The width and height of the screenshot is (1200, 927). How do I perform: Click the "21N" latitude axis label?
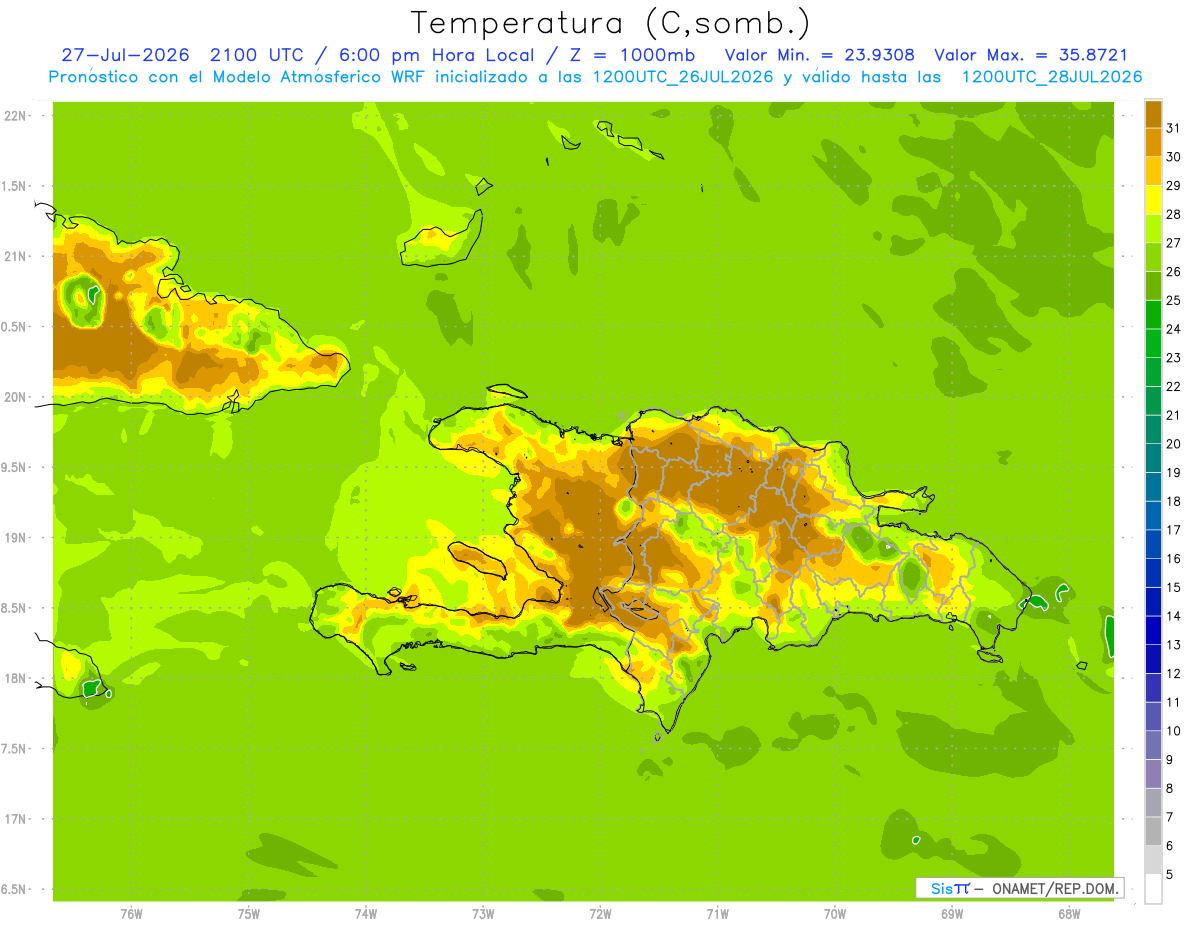(15, 256)
